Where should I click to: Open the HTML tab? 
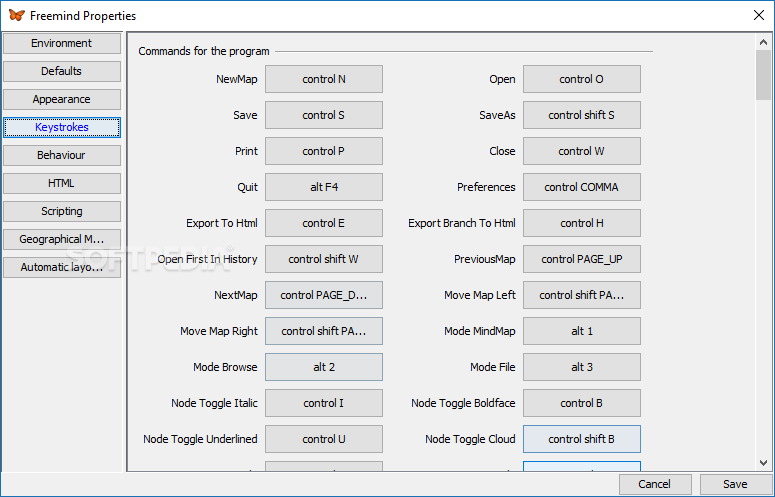pyautogui.click(x=62, y=183)
